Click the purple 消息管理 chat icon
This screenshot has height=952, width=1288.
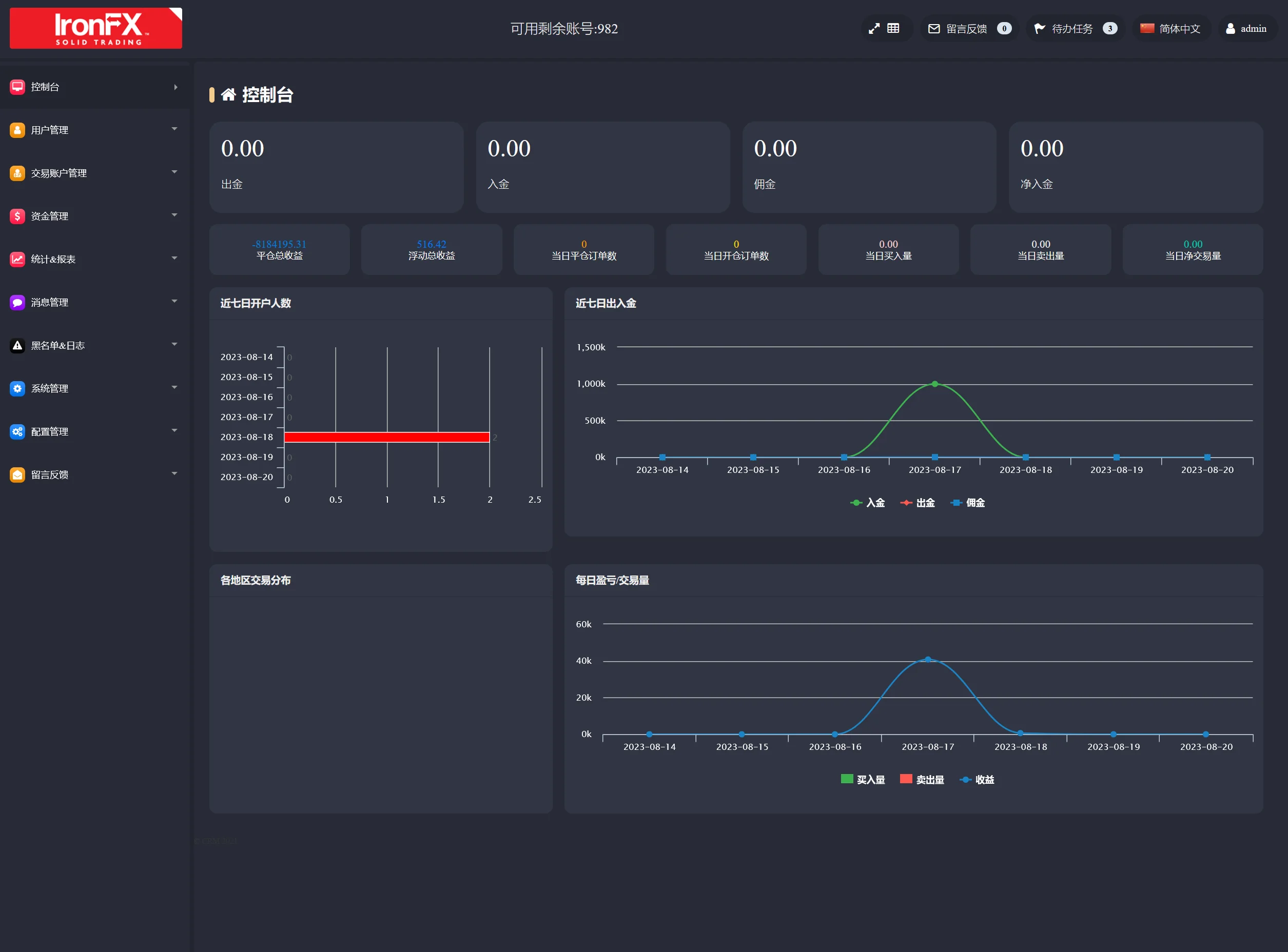(x=17, y=303)
